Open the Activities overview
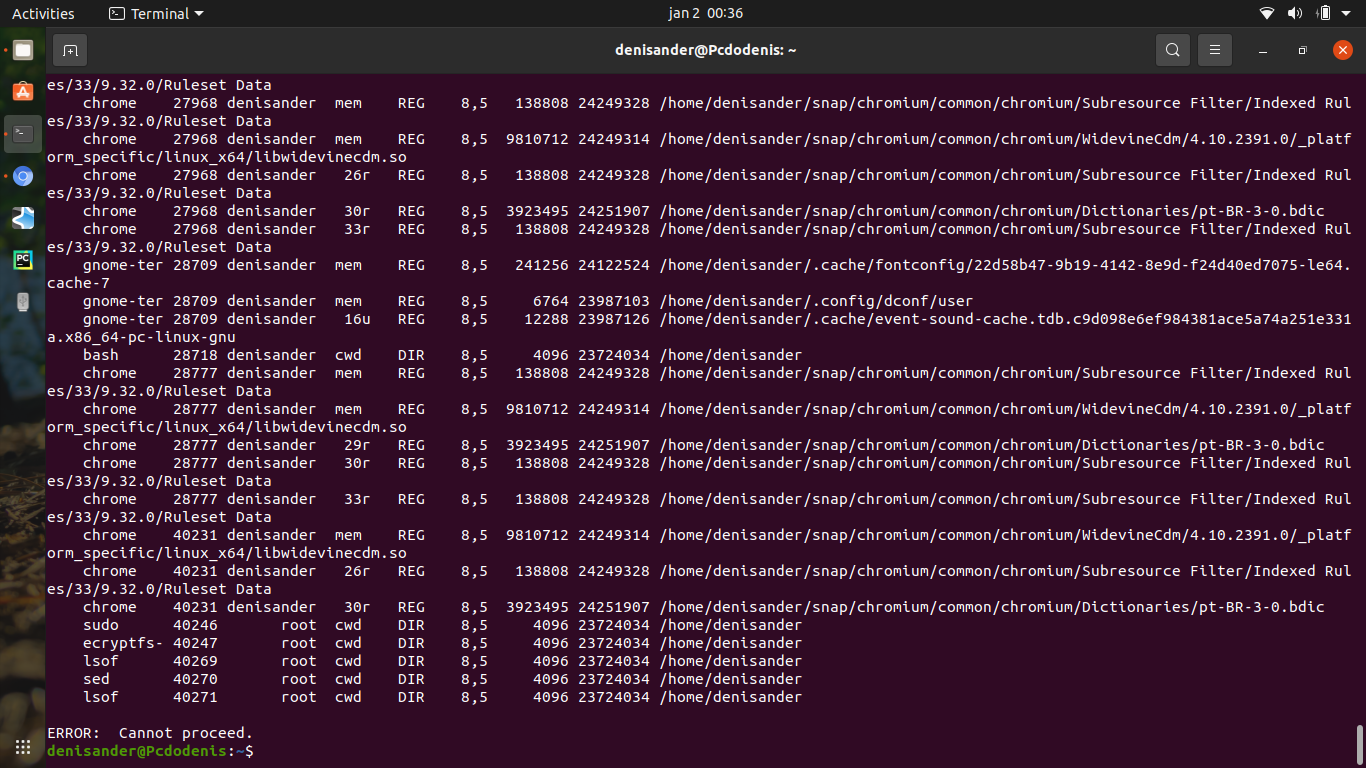The height and width of the screenshot is (768, 1366). 43,14
